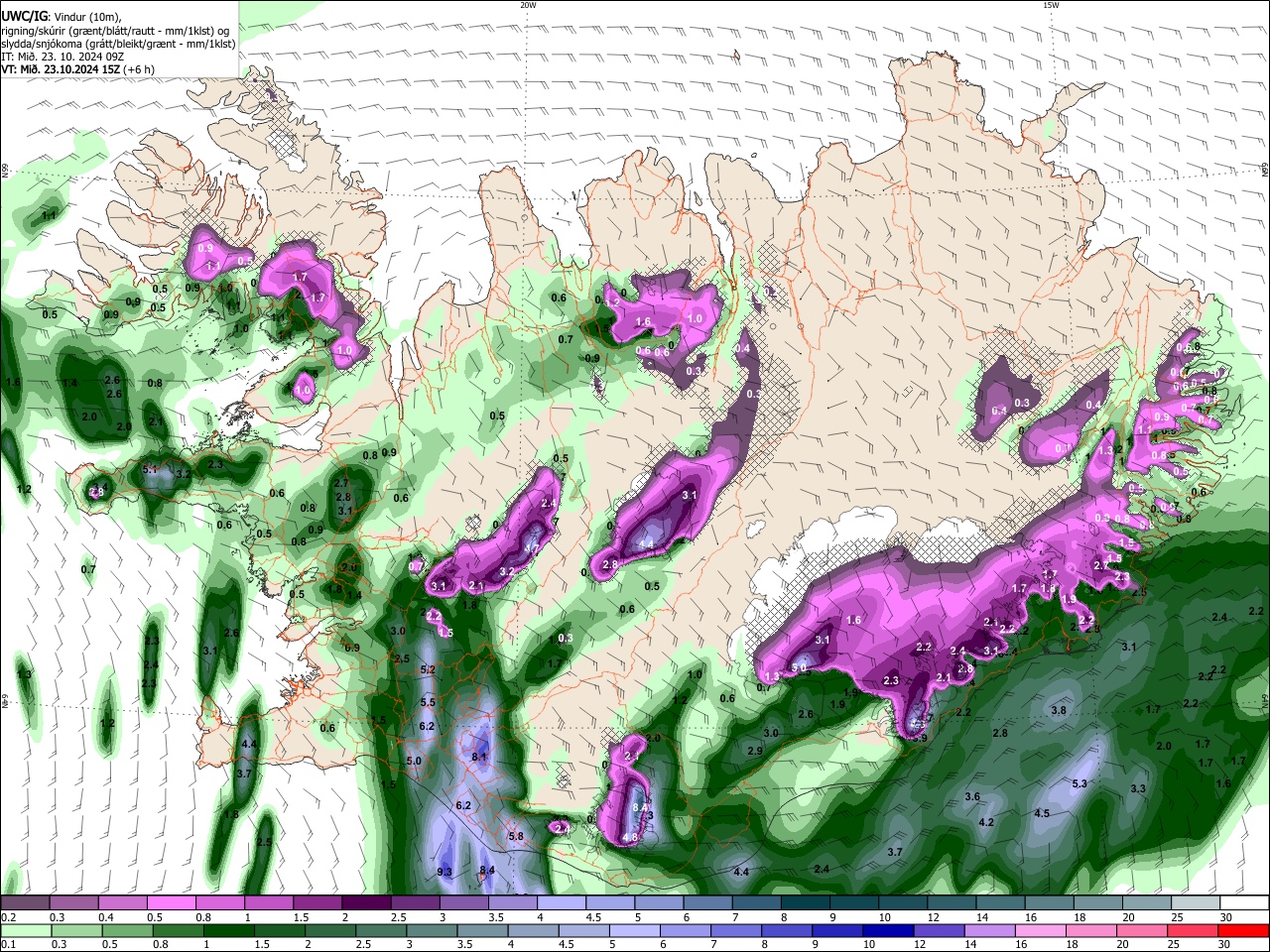Click the 'VT: Mið. 23.10.2024 15Z (+6 h)' line
The height and width of the screenshot is (952, 1270).
point(77,69)
